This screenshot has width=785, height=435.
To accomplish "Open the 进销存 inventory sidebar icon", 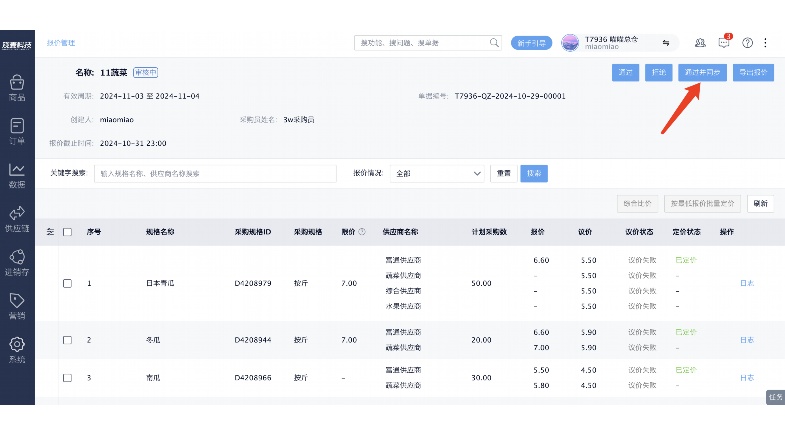I will (x=17, y=262).
